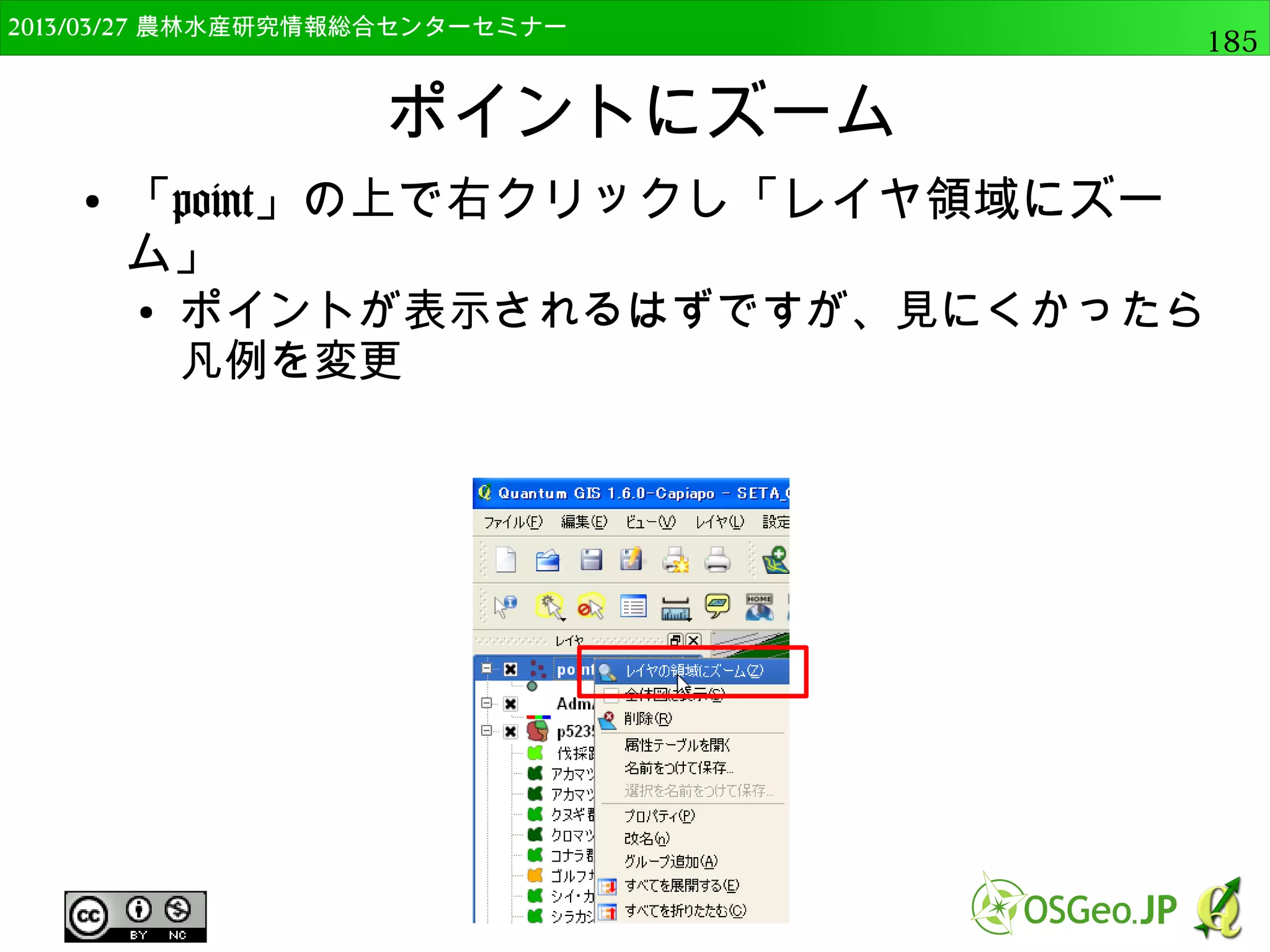Collapse the Adm layer tree node
The width and height of the screenshot is (1270, 952).
(487, 703)
